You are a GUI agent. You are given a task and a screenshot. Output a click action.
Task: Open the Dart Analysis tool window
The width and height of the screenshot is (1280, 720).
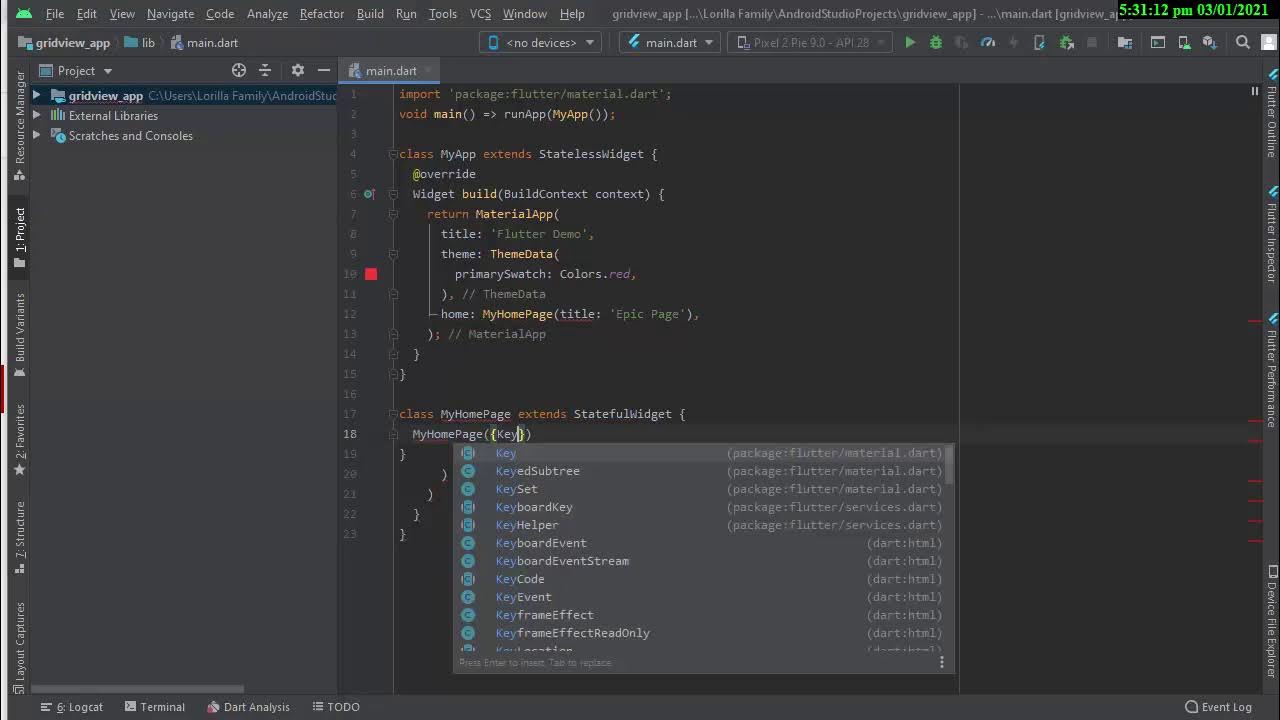(x=248, y=707)
